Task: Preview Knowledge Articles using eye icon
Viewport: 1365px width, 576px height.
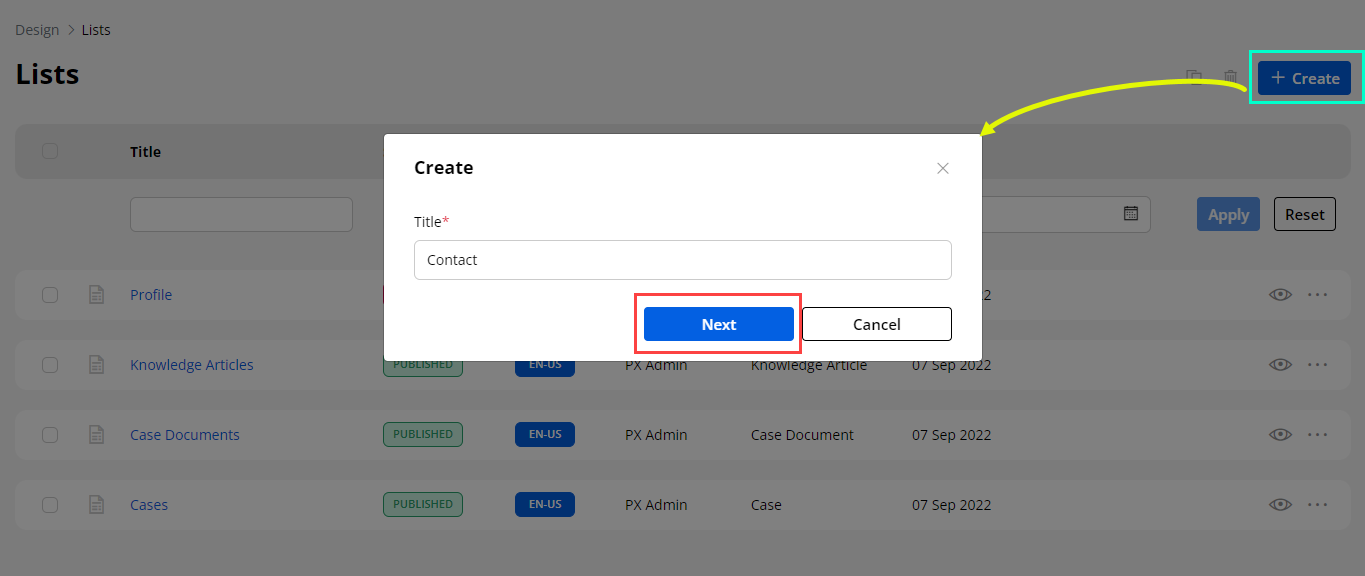Action: [1280, 365]
